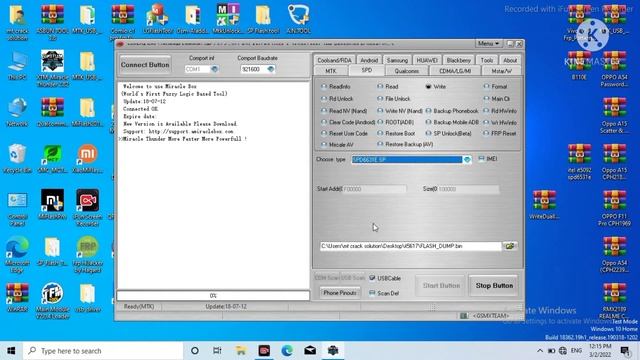The height and width of the screenshot is (360, 640).
Task: Open the Network desktop icon
Action: pos(17,112)
